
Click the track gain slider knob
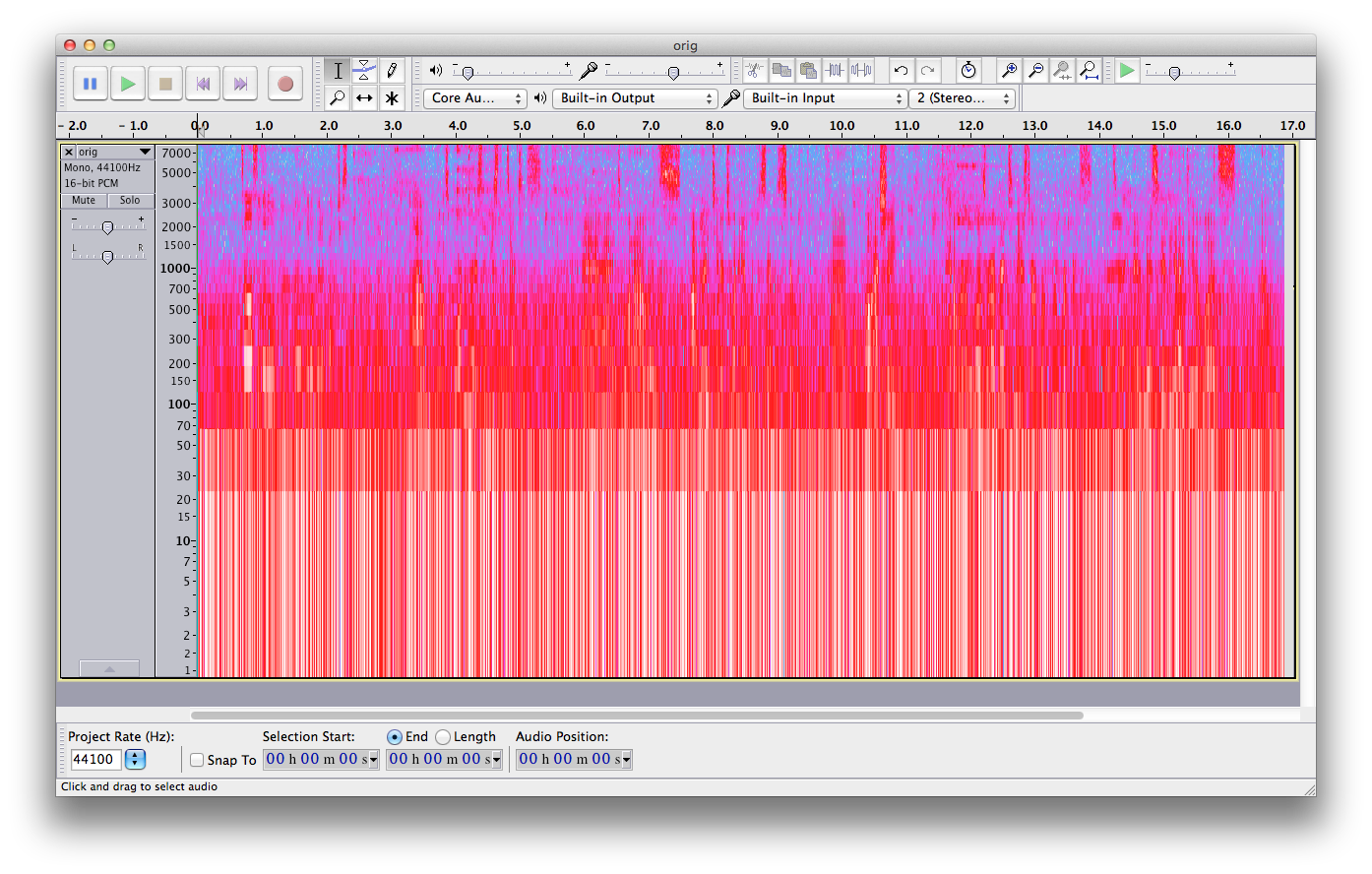[107, 227]
